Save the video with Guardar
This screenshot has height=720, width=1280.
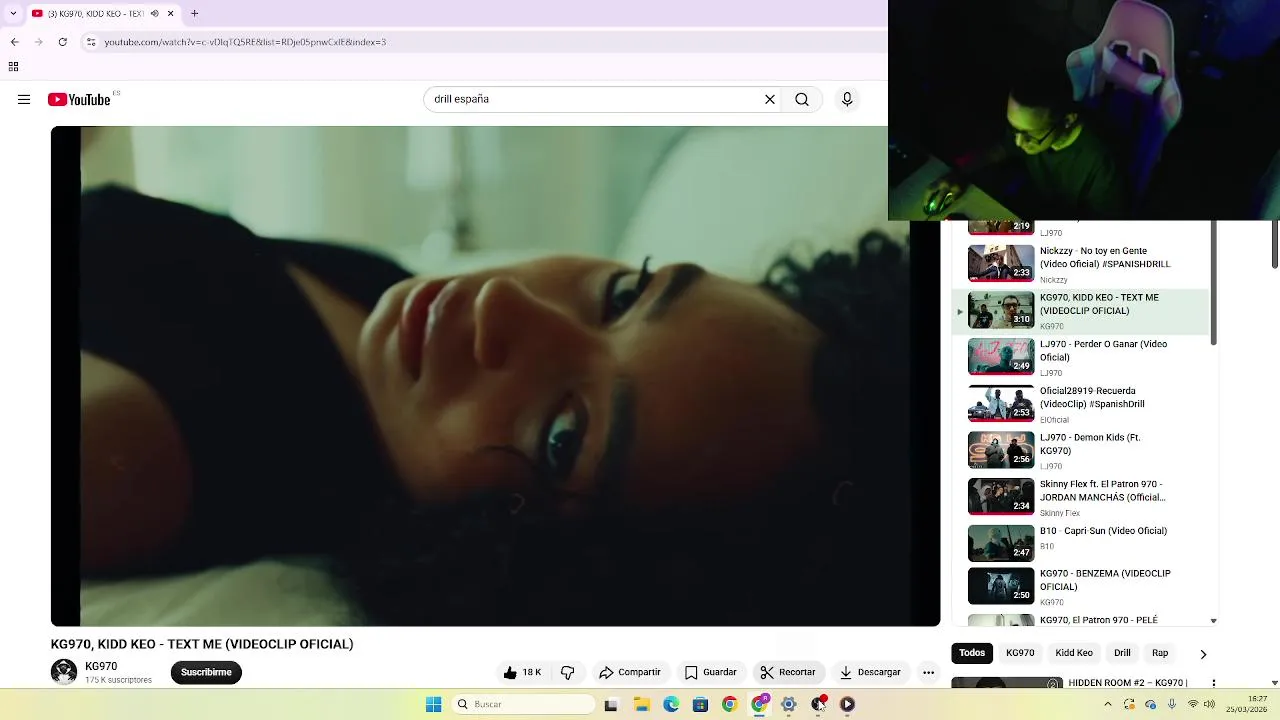click(x=711, y=672)
